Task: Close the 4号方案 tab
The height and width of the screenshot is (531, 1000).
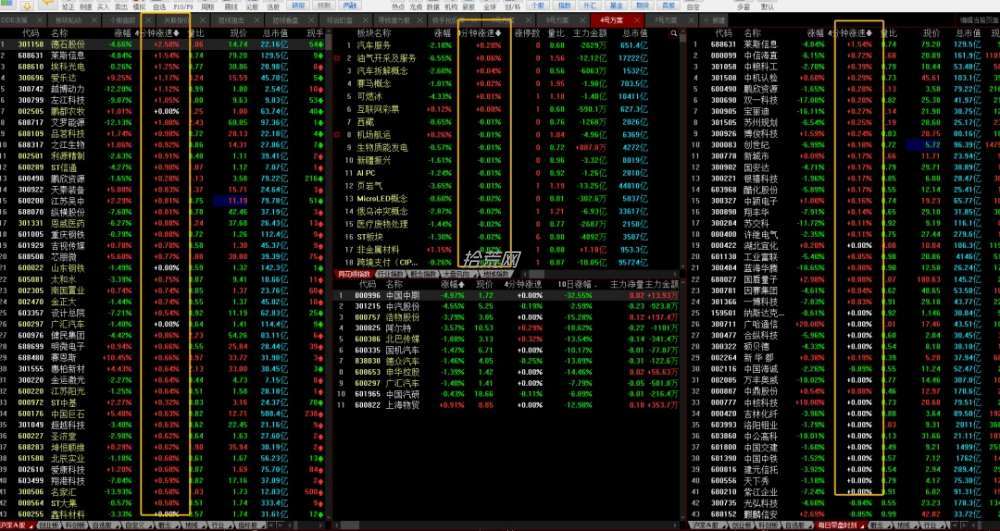Action: [636, 20]
